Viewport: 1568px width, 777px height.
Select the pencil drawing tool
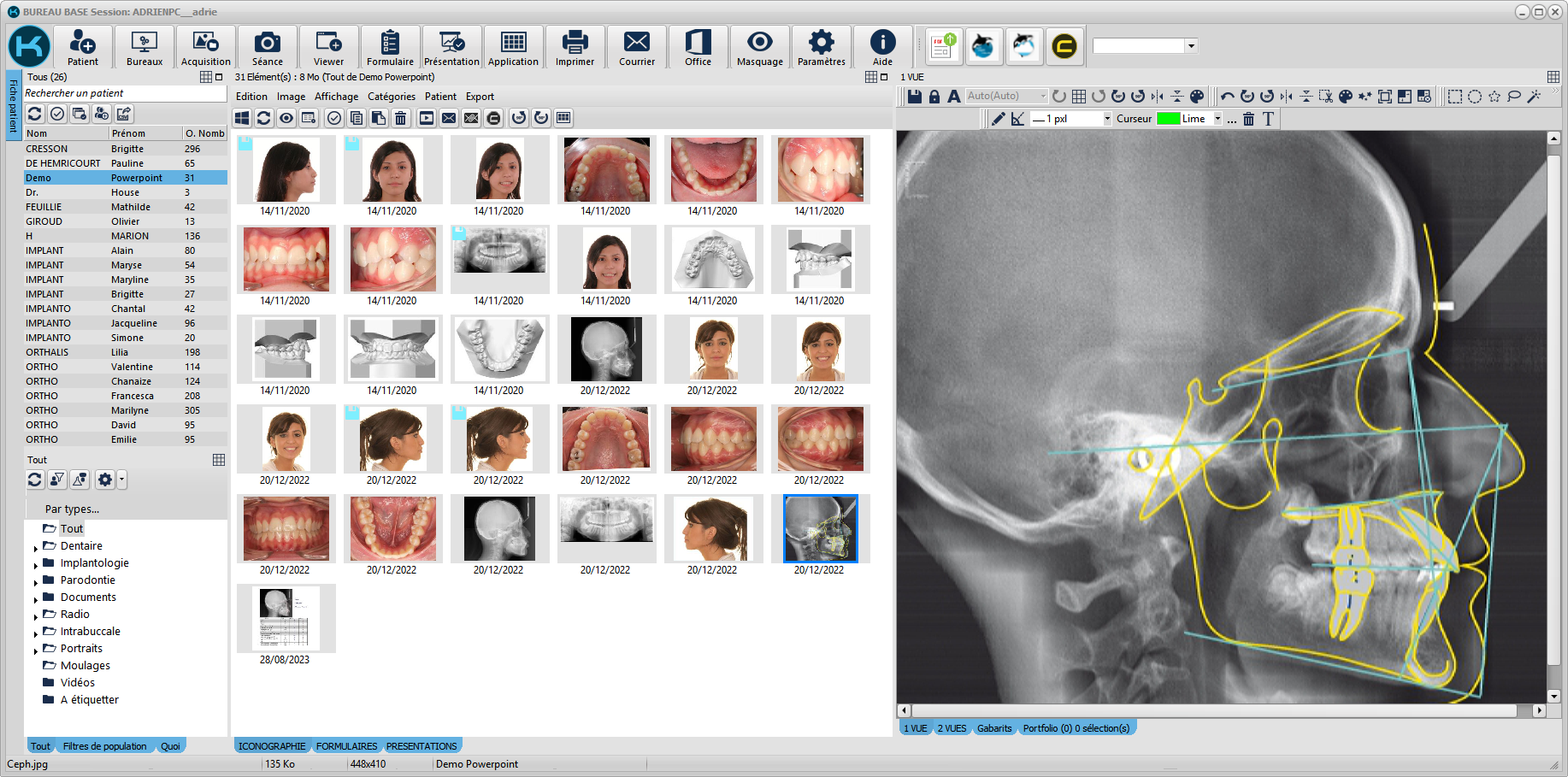[998, 119]
